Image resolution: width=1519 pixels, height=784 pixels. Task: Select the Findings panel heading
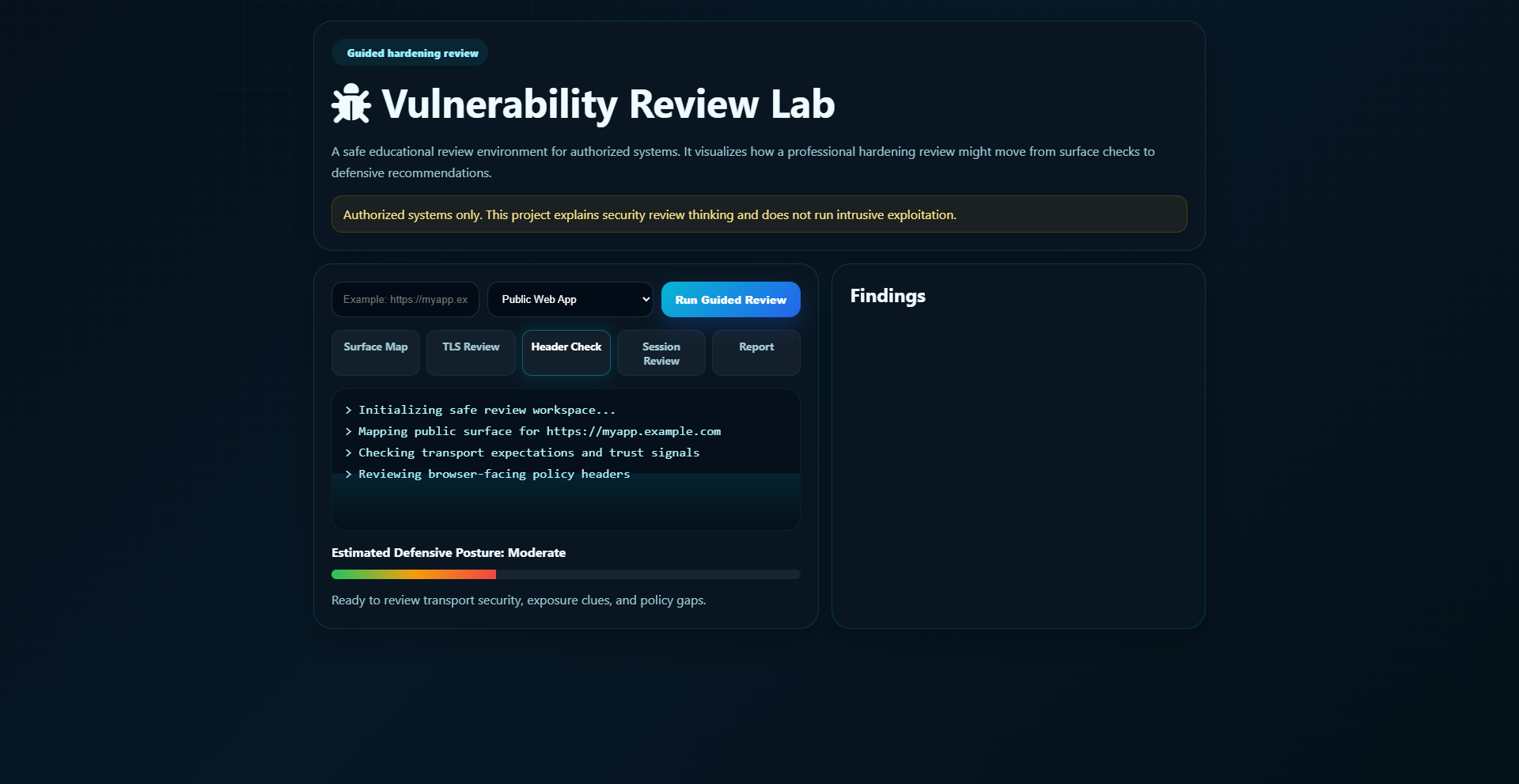pyautogui.click(x=887, y=296)
